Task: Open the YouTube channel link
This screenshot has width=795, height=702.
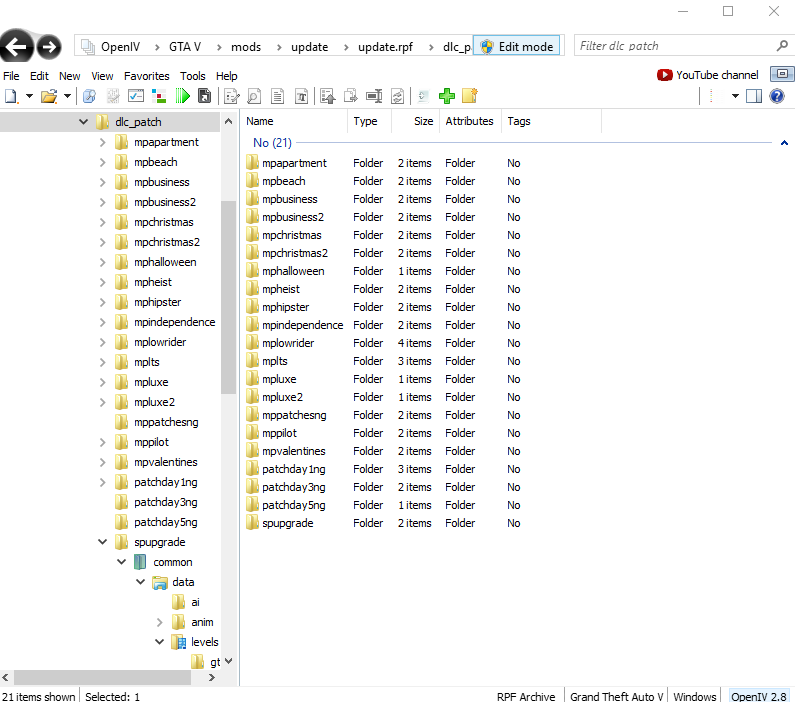Action: [x=708, y=75]
